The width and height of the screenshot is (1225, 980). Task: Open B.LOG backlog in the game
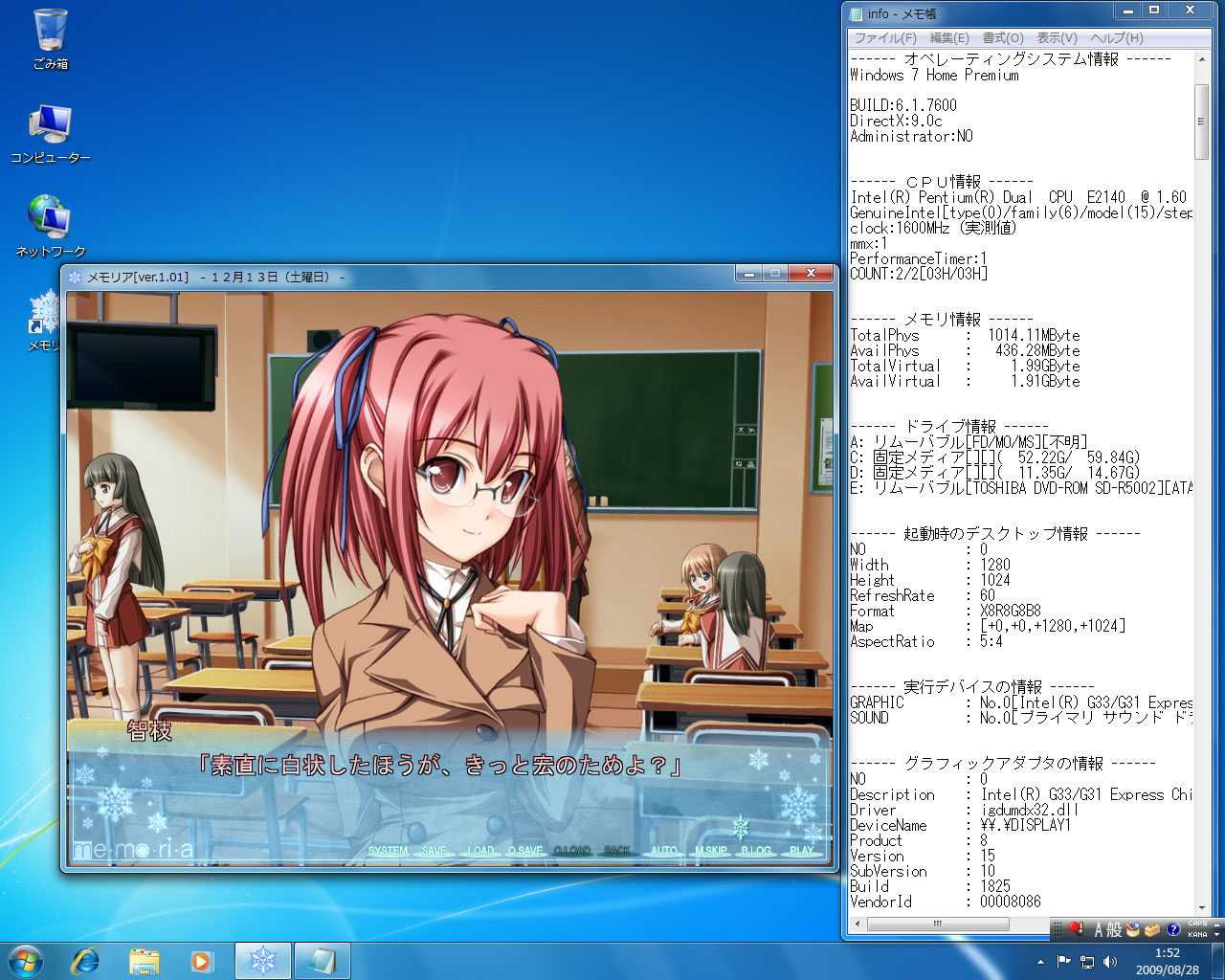click(x=756, y=851)
